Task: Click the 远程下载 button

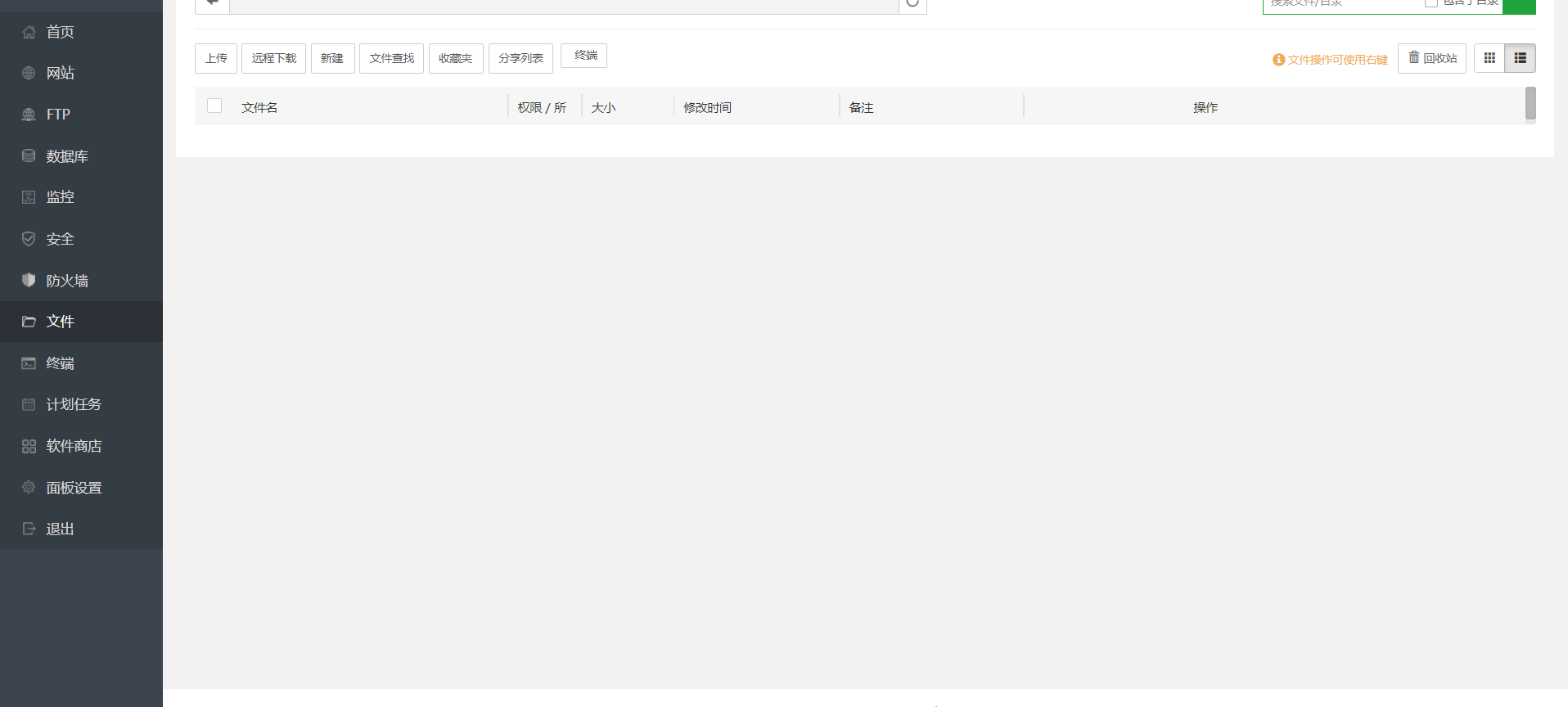Action: point(273,58)
